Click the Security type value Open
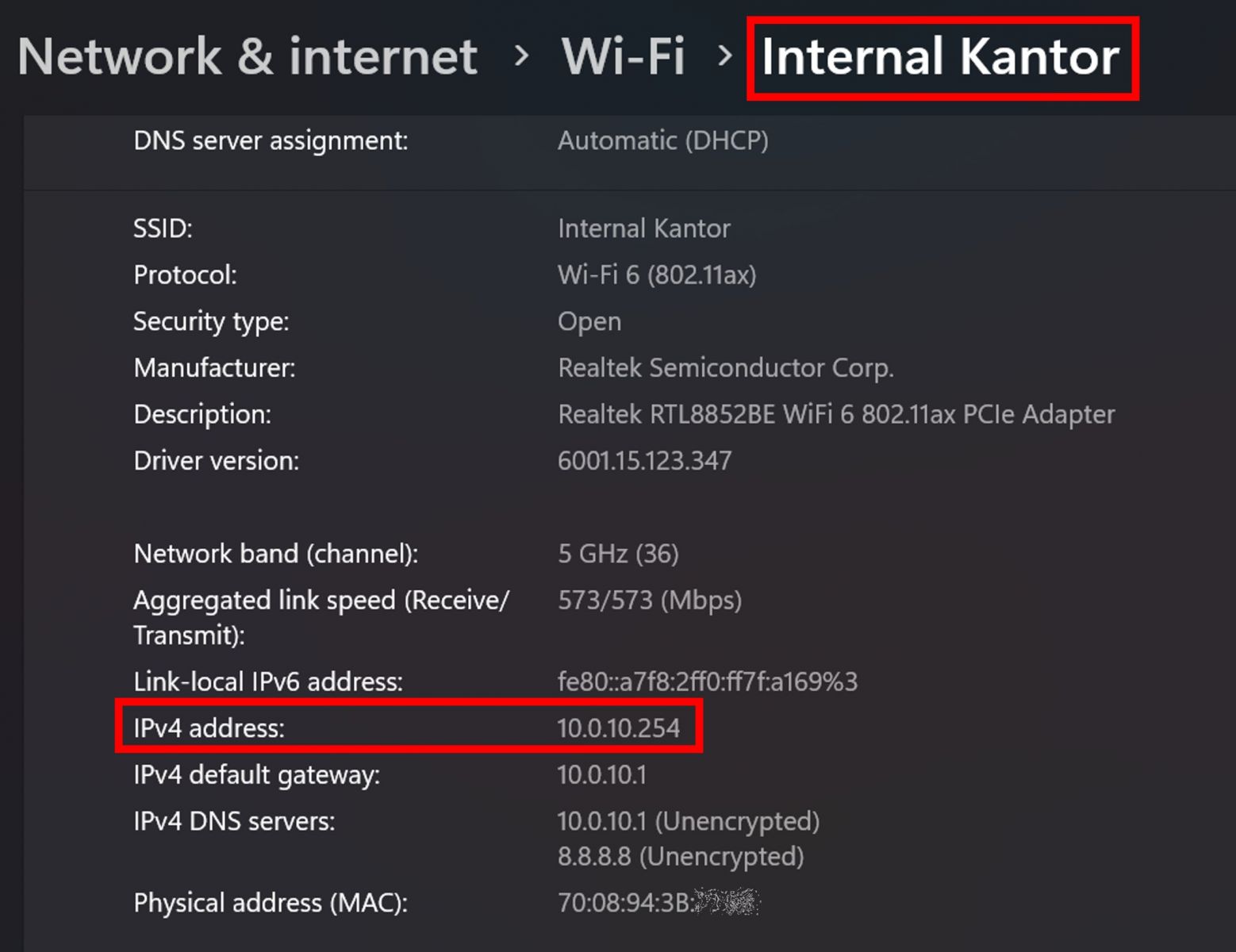The width and height of the screenshot is (1236, 952). pyautogui.click(x=589, y=322)
